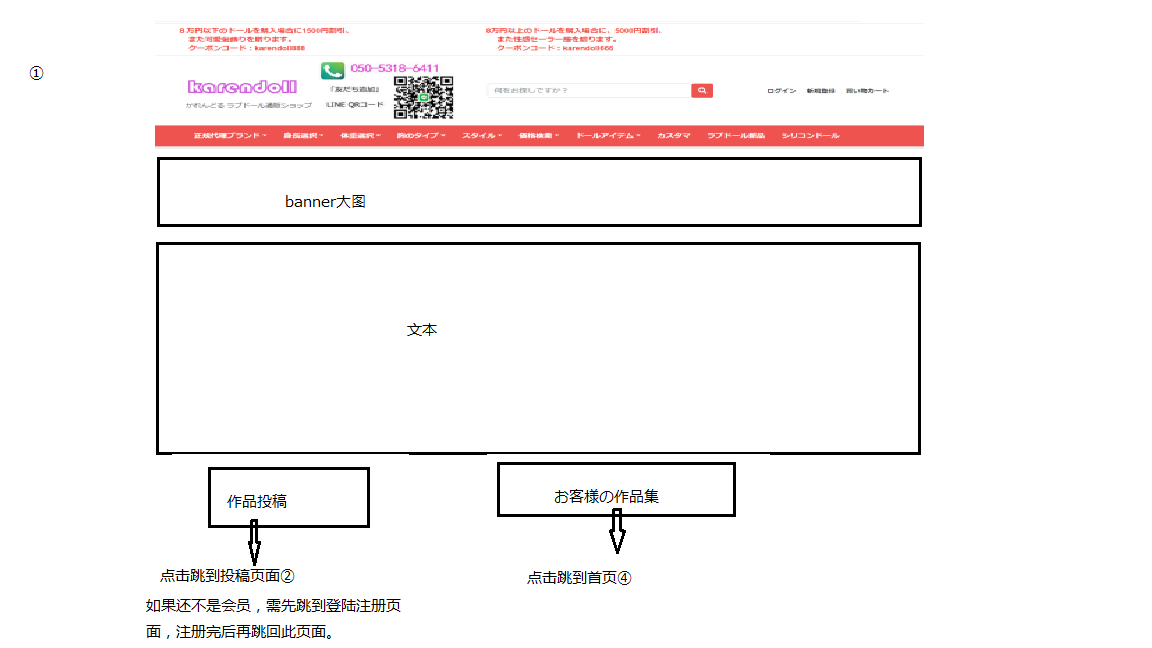The width and height of the screenshot is (1152, 648).
Task: Open the 正規代理ブランド dropdown menu
Action: (230, 136)
